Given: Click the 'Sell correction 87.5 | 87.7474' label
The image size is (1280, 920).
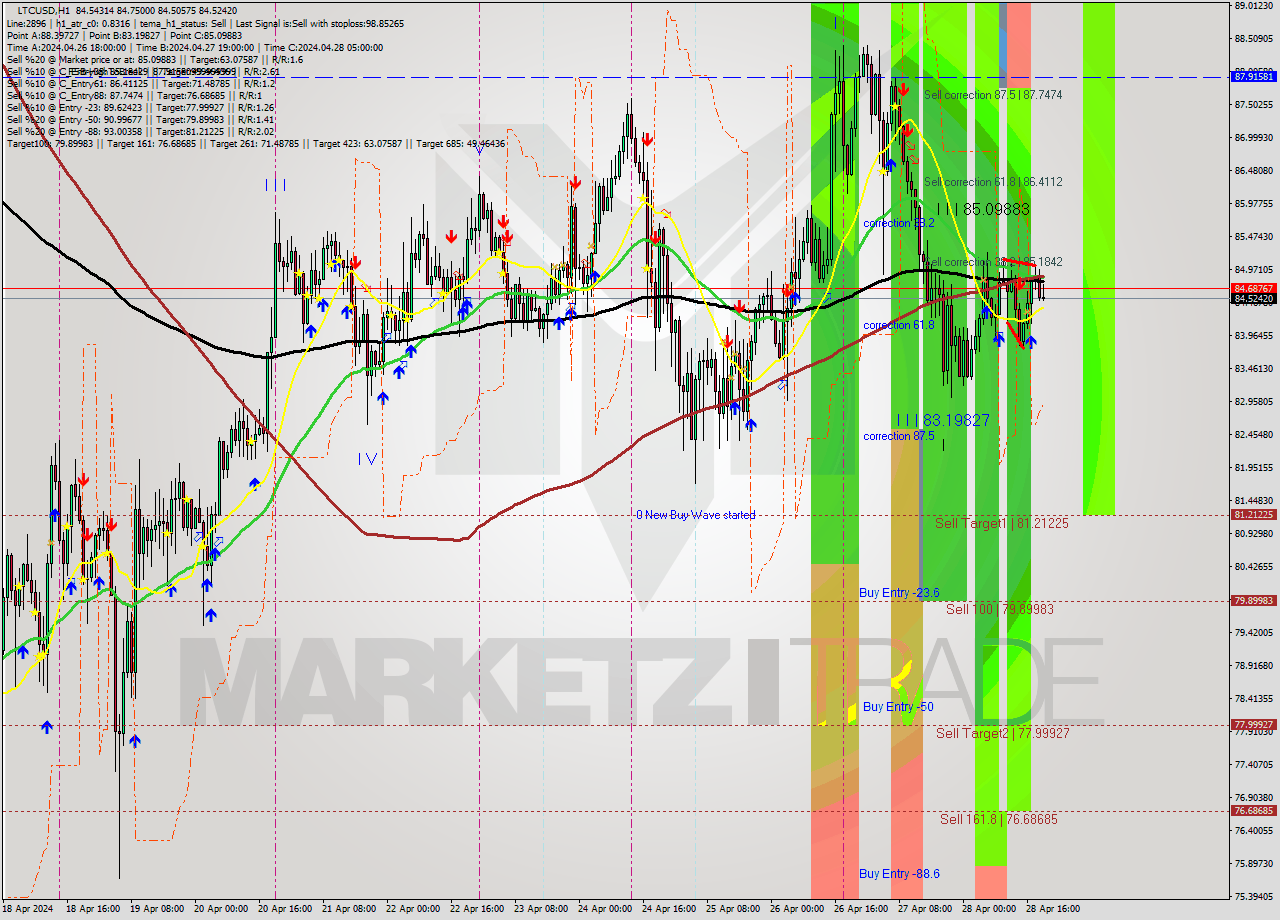Looking at the screenshot, I should (993, 95).
